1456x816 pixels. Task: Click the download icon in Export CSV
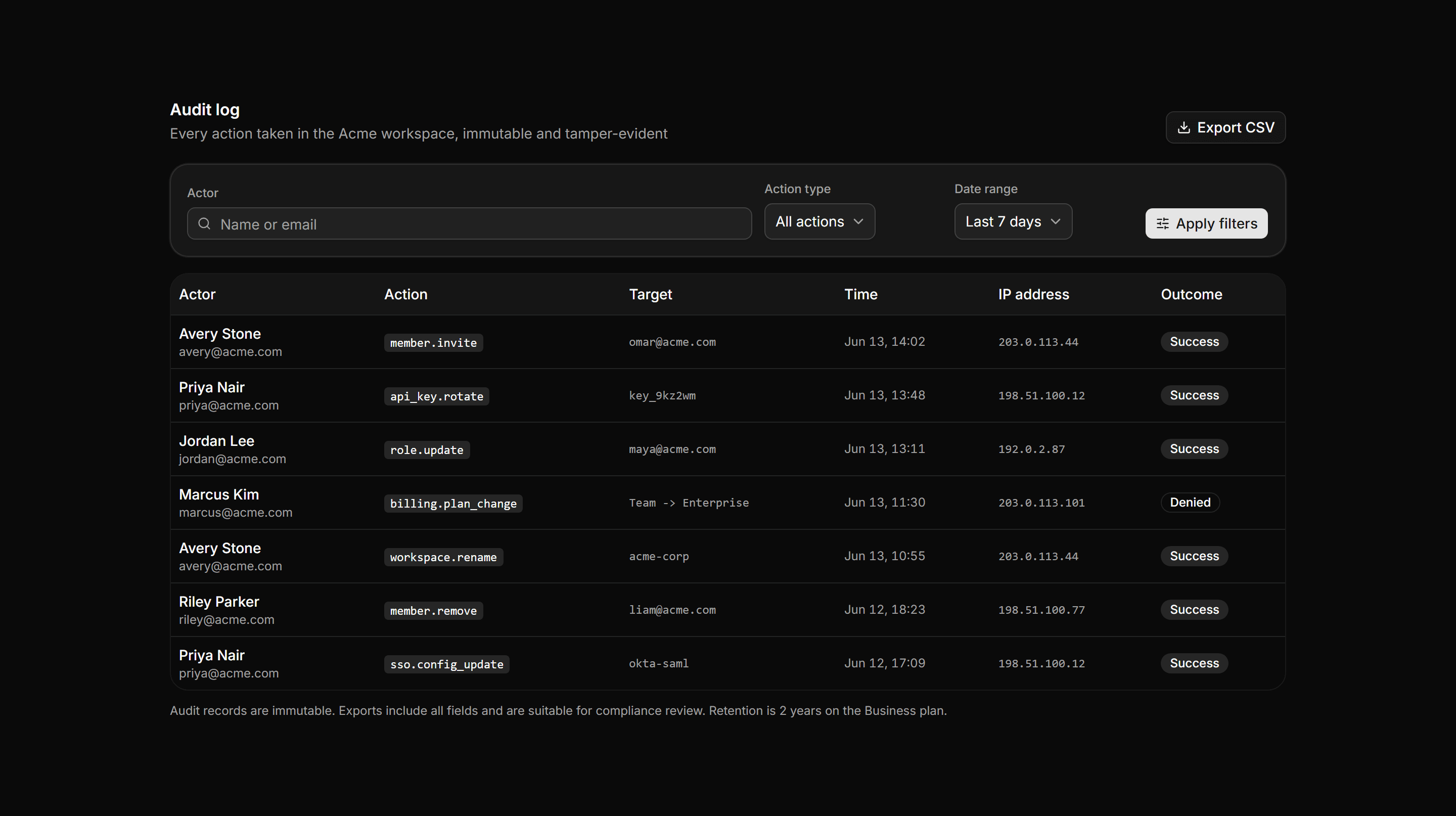[x=1184, y=128]
